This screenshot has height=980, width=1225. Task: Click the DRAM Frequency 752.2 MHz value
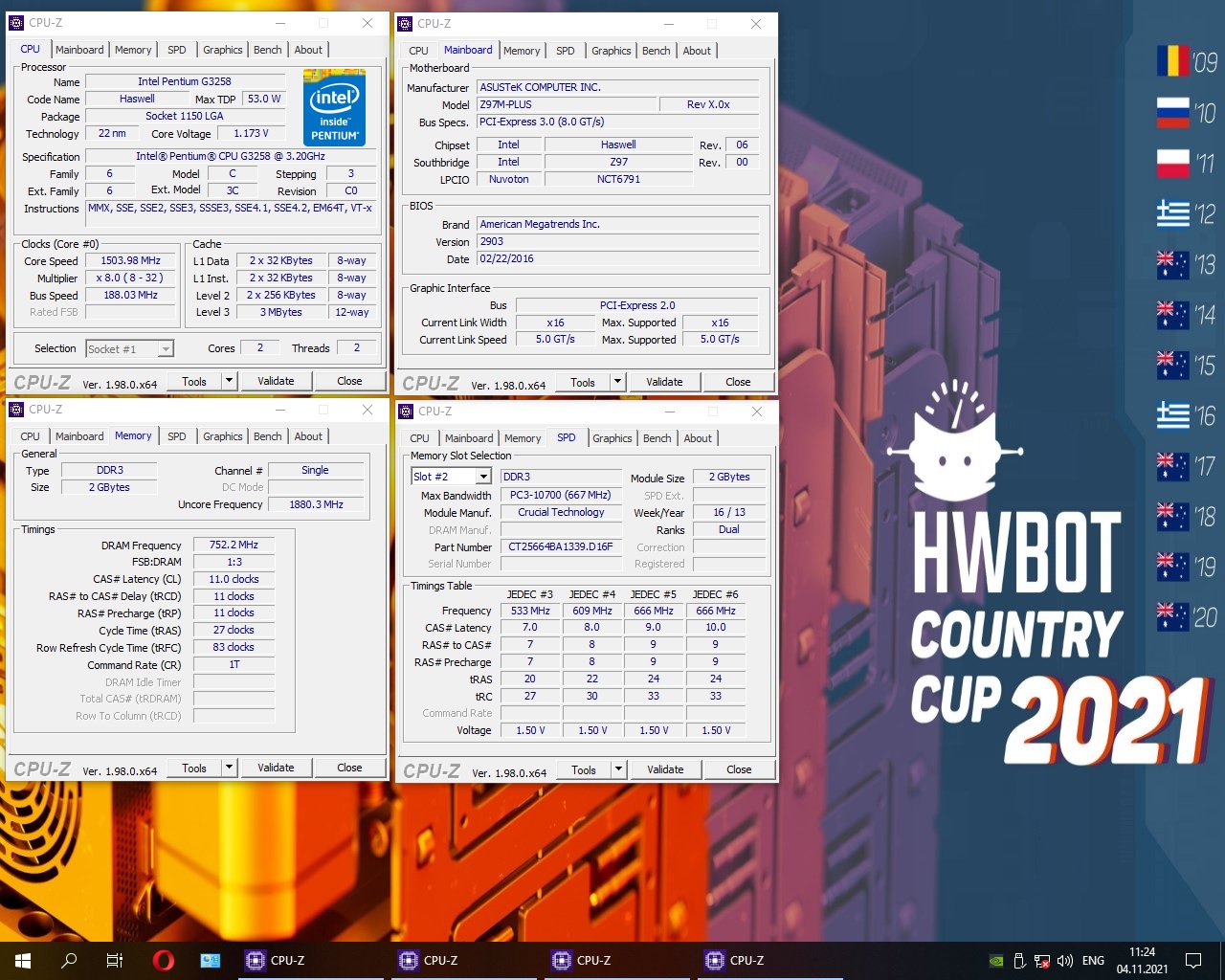pyautogui.click(x=234, y=545)
